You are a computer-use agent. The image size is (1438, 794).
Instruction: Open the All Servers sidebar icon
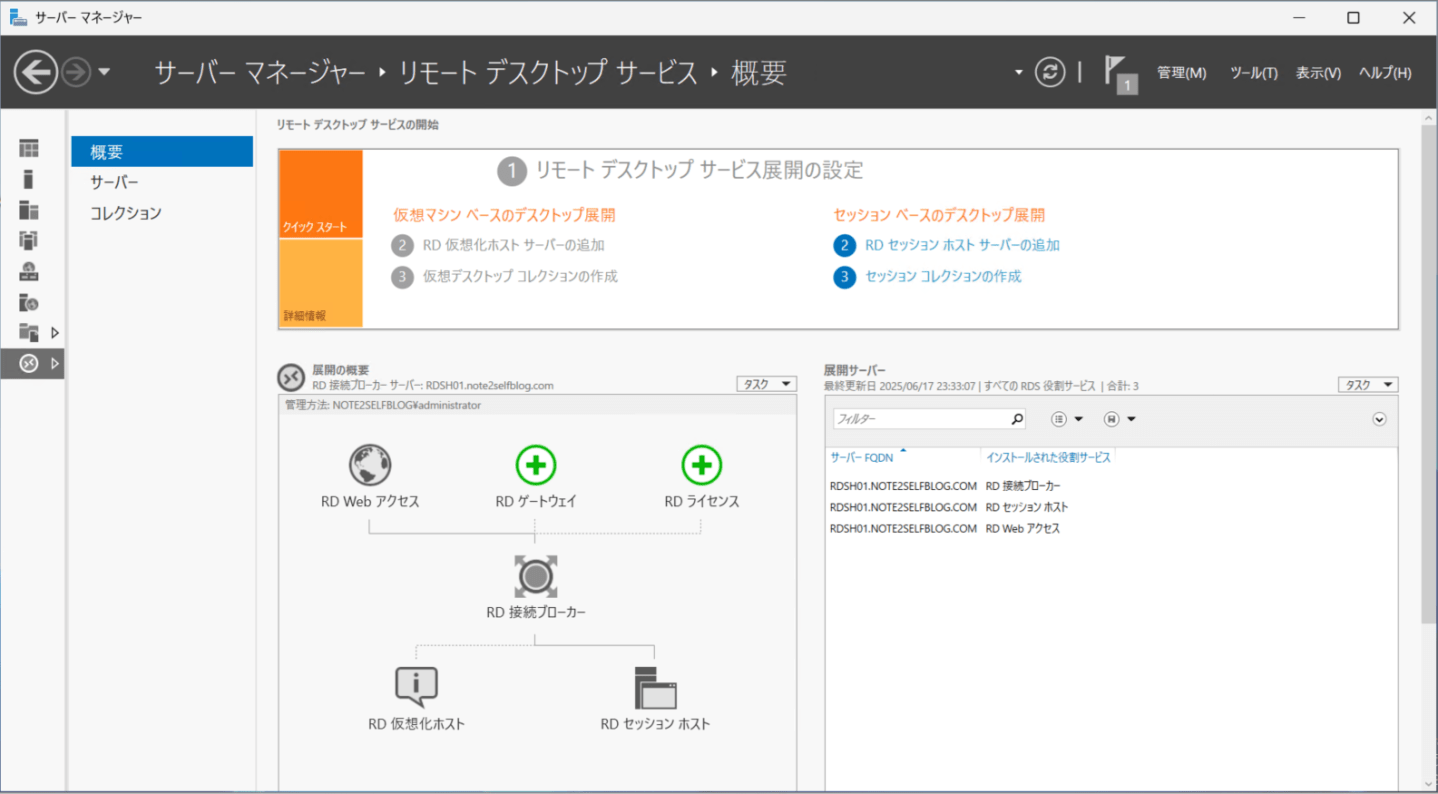click(x=28, y=212)
